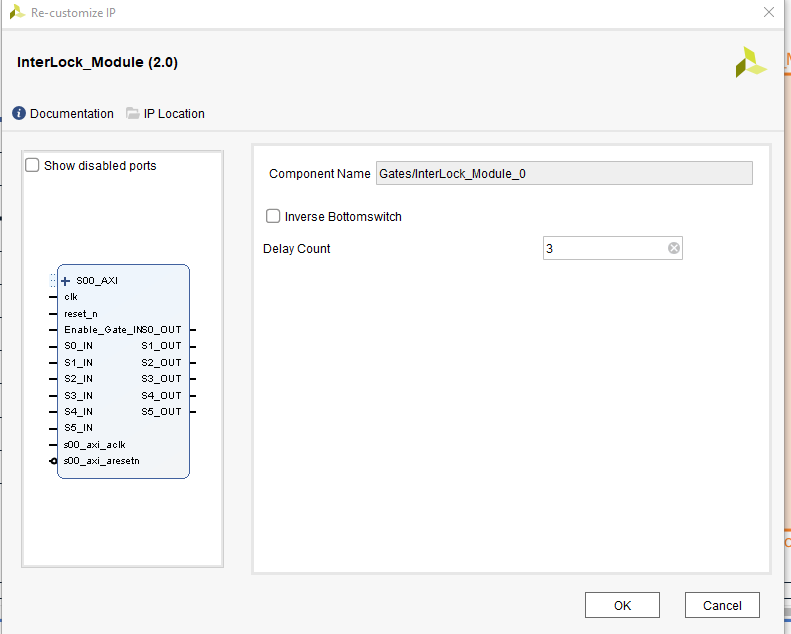791x634 pixels.
Task: Select the clk port on the IP symbol
Action: click(71, 297)
